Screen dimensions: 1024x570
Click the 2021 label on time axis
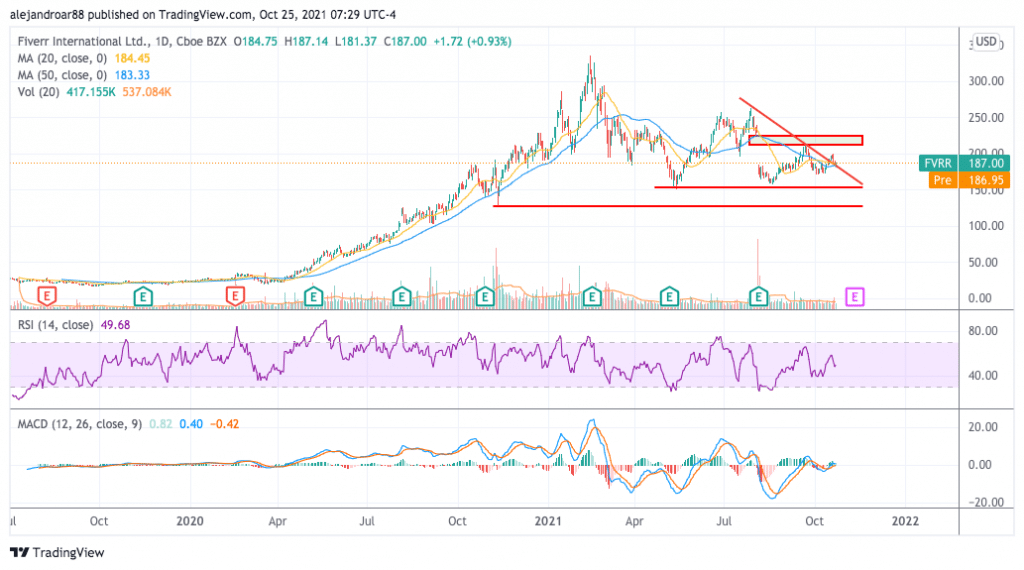tap(548, 521)
